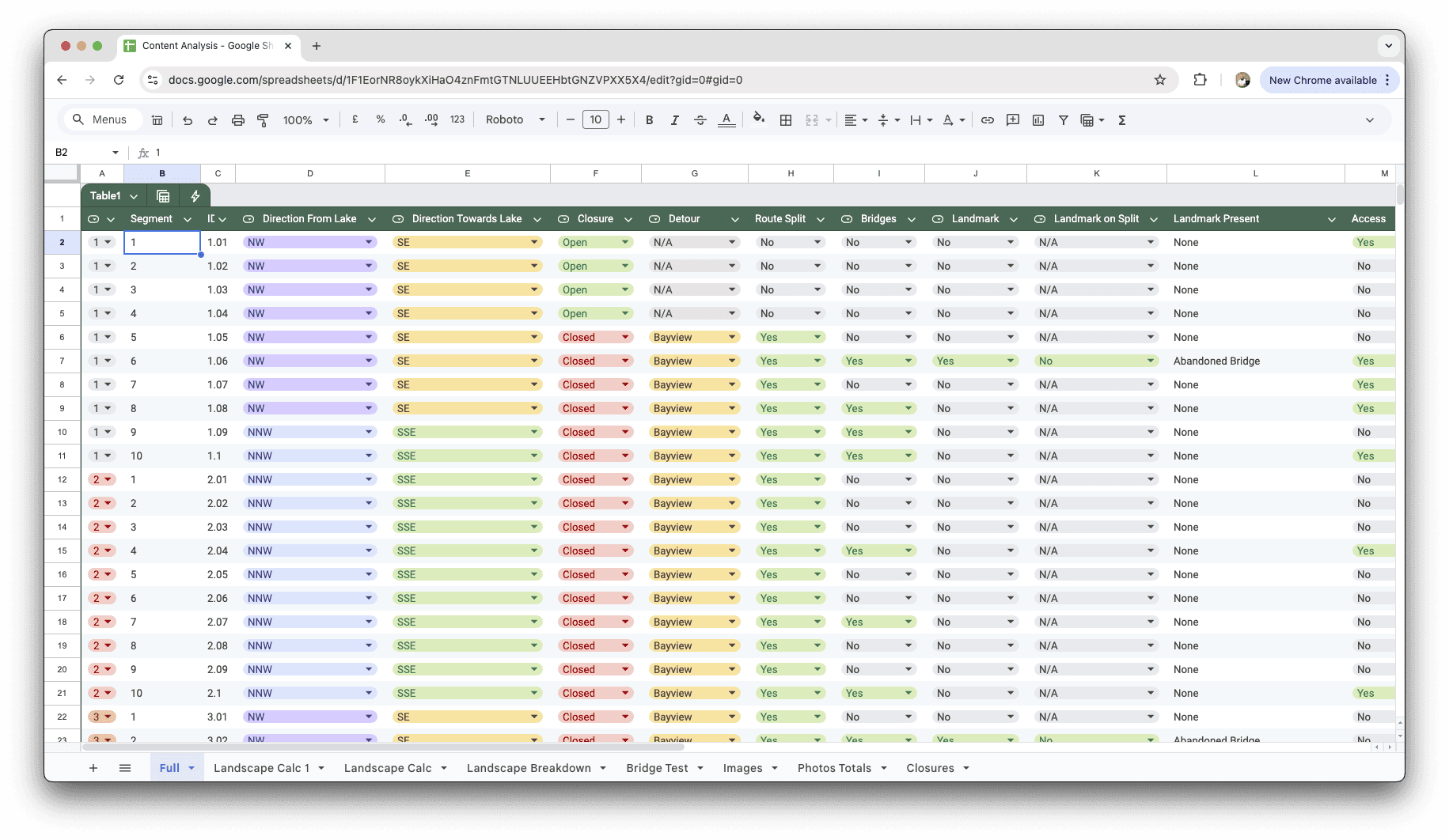Viewport: 1449px width, 840px height.
Task: Decrease font size with minus button
Action: [571, 120]
